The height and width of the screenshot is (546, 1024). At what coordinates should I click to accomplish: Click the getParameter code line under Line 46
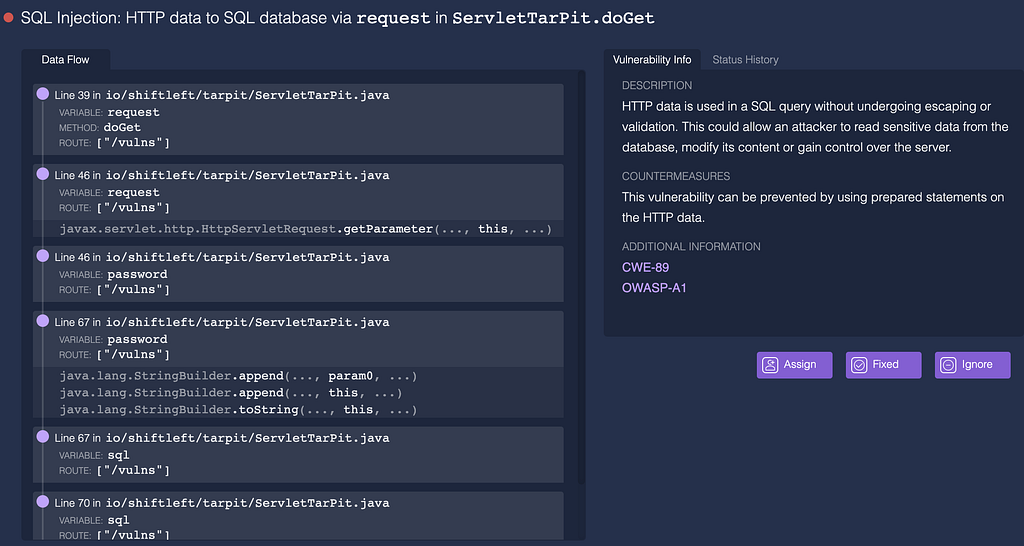(x=305, y=229)
